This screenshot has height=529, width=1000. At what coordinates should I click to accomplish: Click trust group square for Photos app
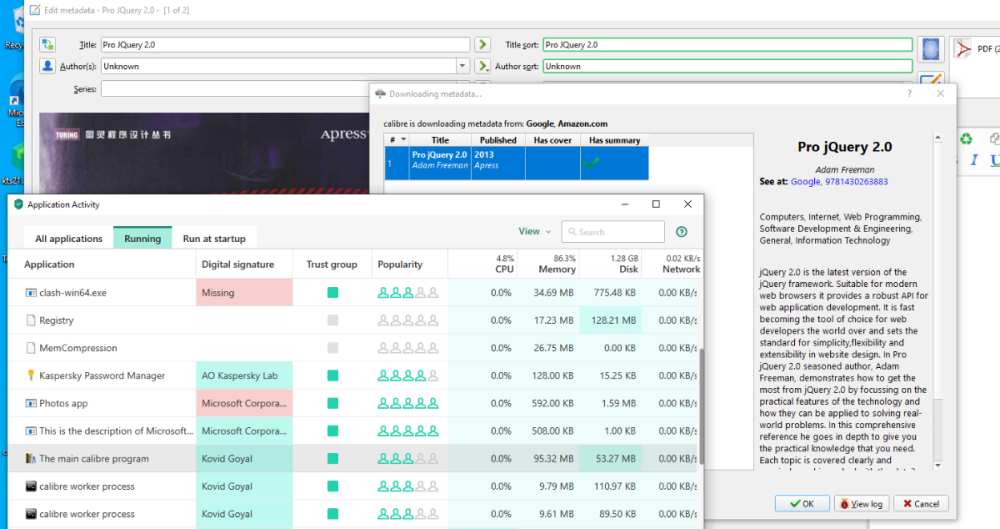(332, 404)
